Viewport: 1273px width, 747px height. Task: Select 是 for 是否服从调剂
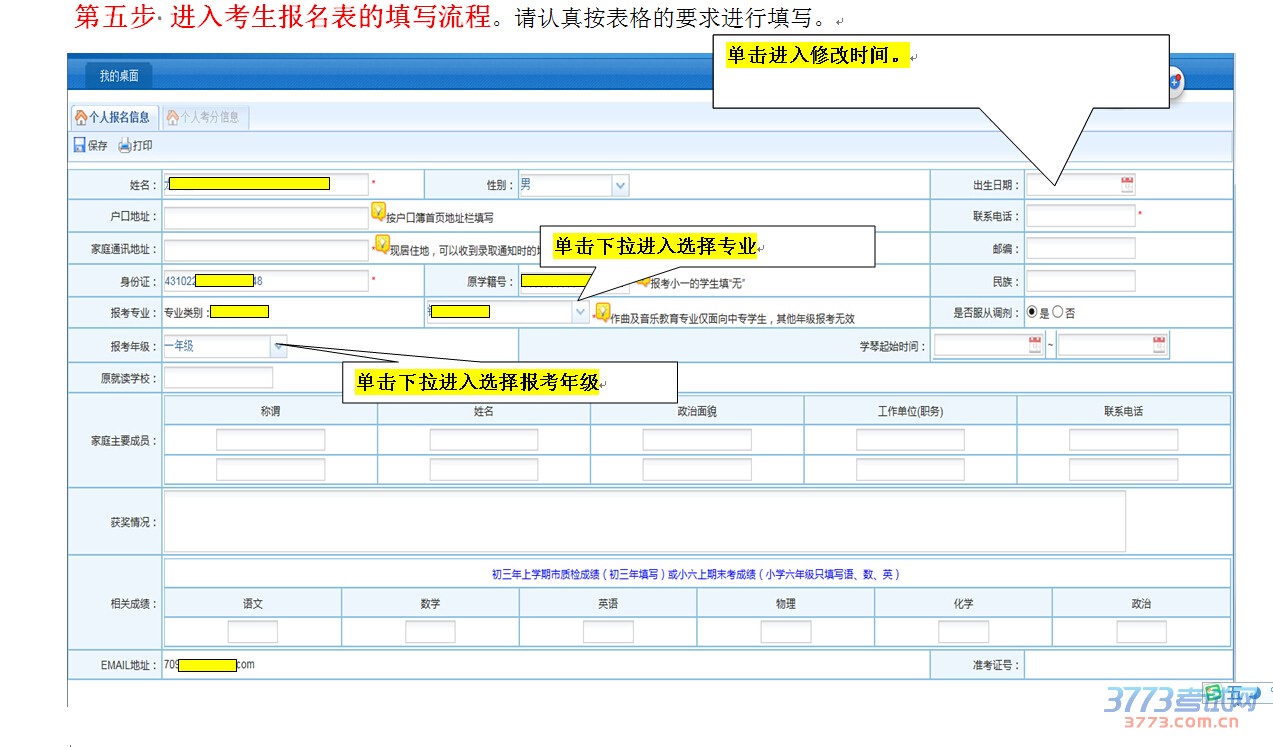click(x=1033, y=313)
